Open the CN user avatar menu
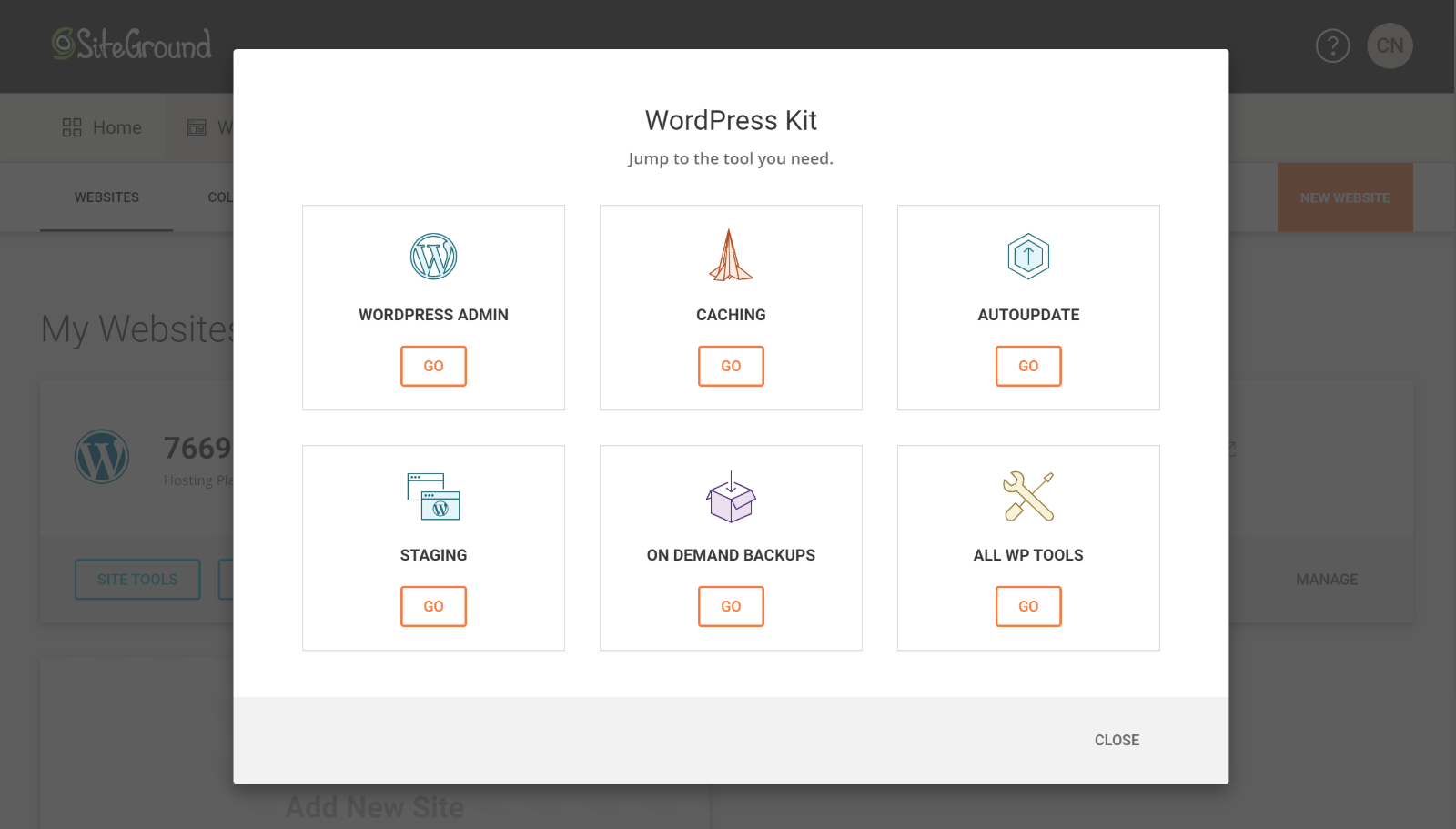The image size is (1456, 829). tap(1390, 45)
